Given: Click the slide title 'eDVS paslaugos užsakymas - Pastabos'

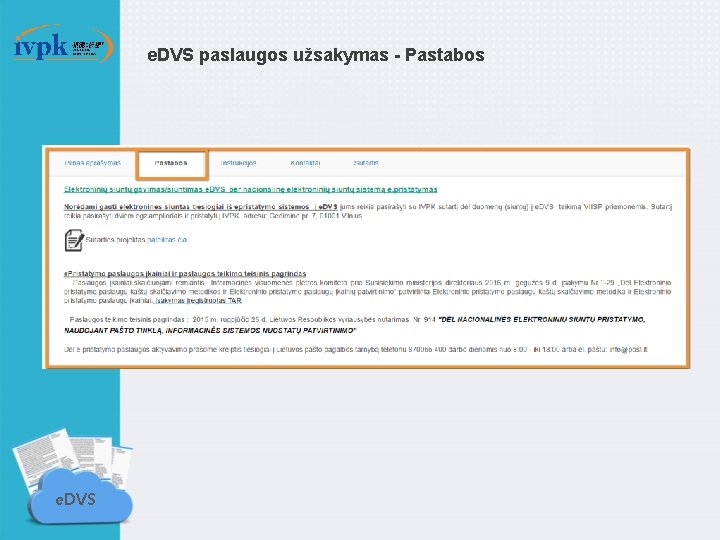Looking at the screenshot, I should [x=316, y=55].
